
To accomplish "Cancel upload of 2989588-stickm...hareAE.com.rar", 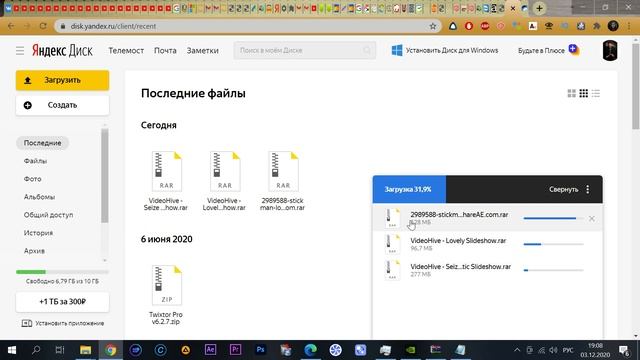I will point(592,219).
